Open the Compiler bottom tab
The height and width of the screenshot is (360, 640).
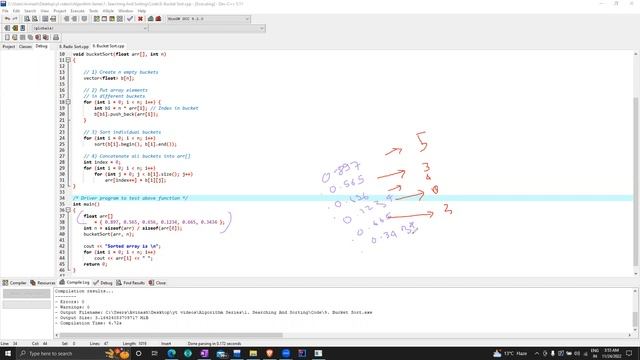[14, 282]
